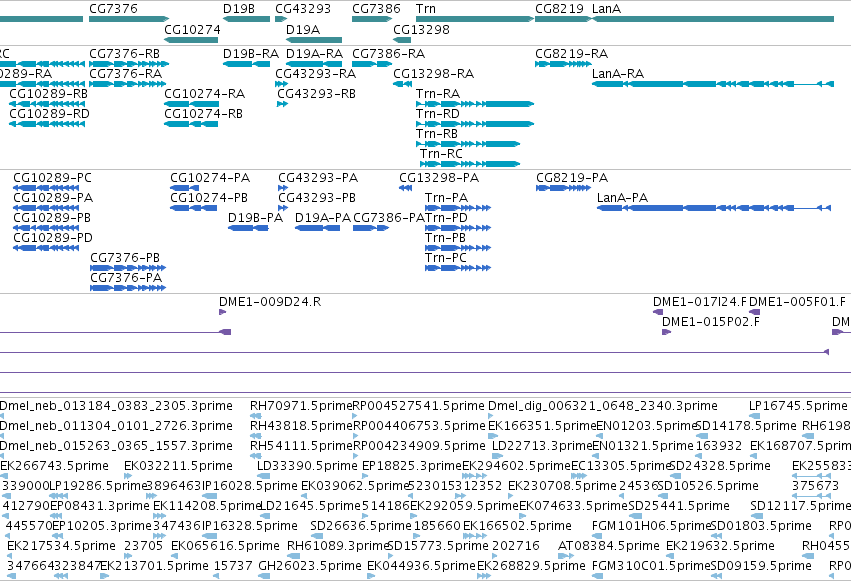Viewport: 851px width, 581px height.
Task: Select the EK266743.5prime EST label
Action: (54, 466)
